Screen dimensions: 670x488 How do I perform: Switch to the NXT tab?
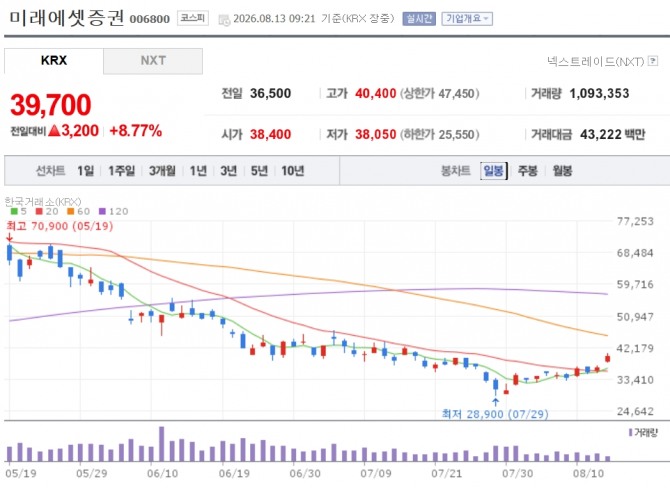point(153,61)
